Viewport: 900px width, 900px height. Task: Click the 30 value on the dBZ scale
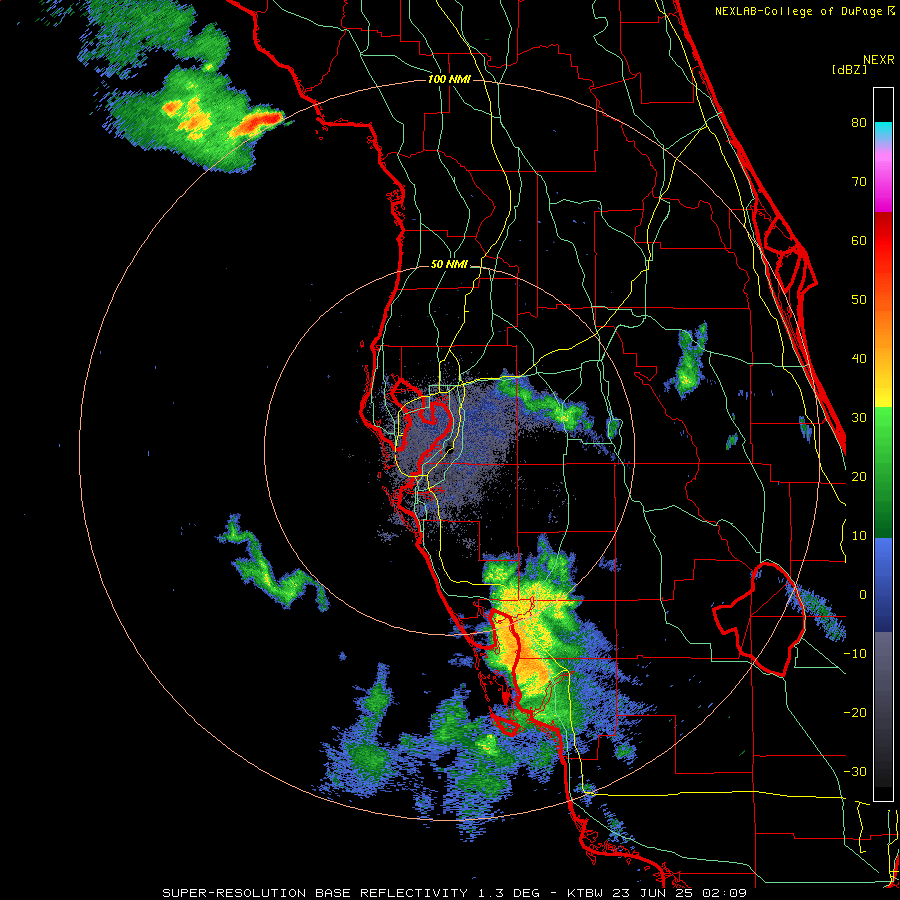859,418
